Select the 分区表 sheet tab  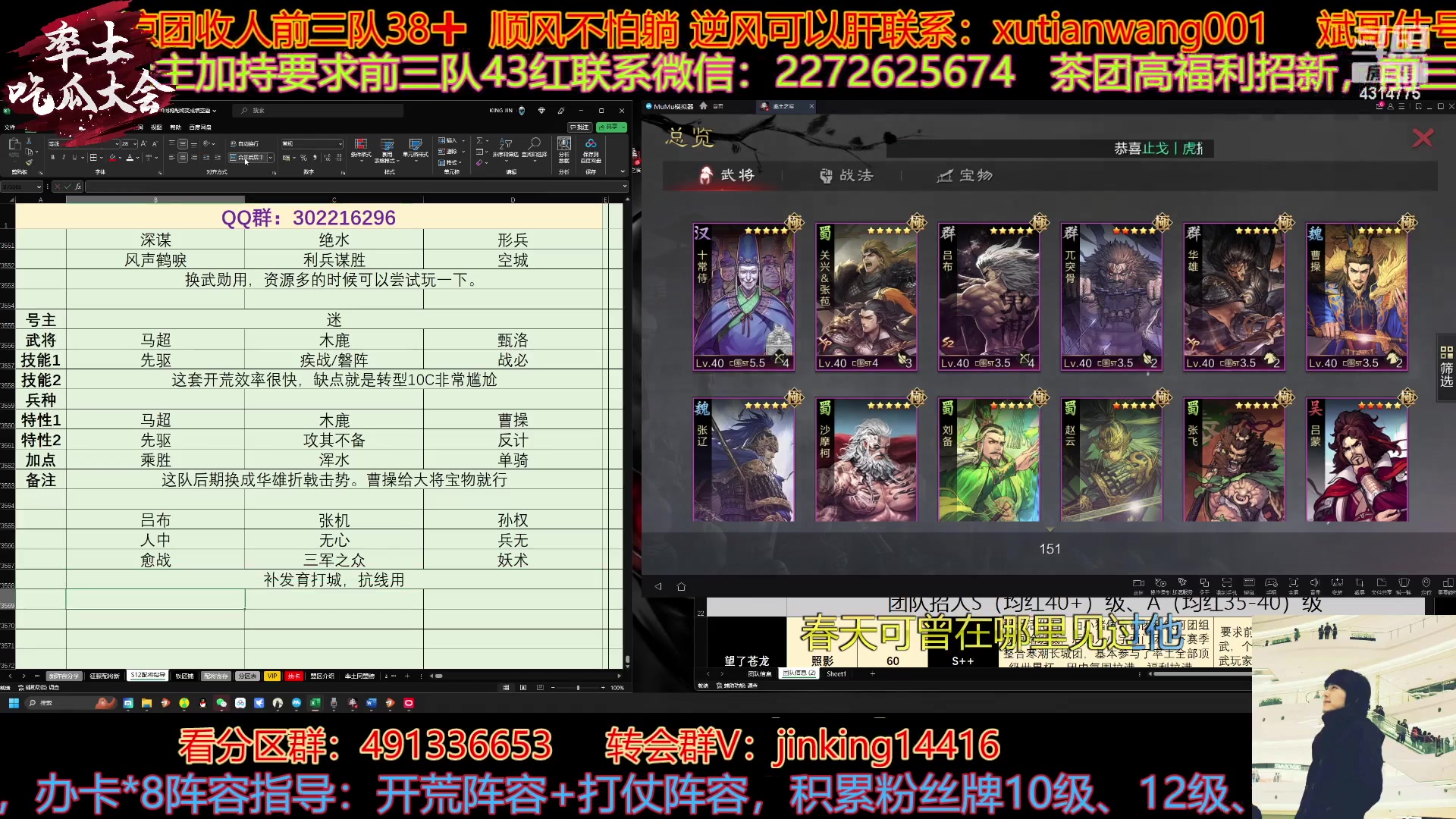click(x=247, y=676)
